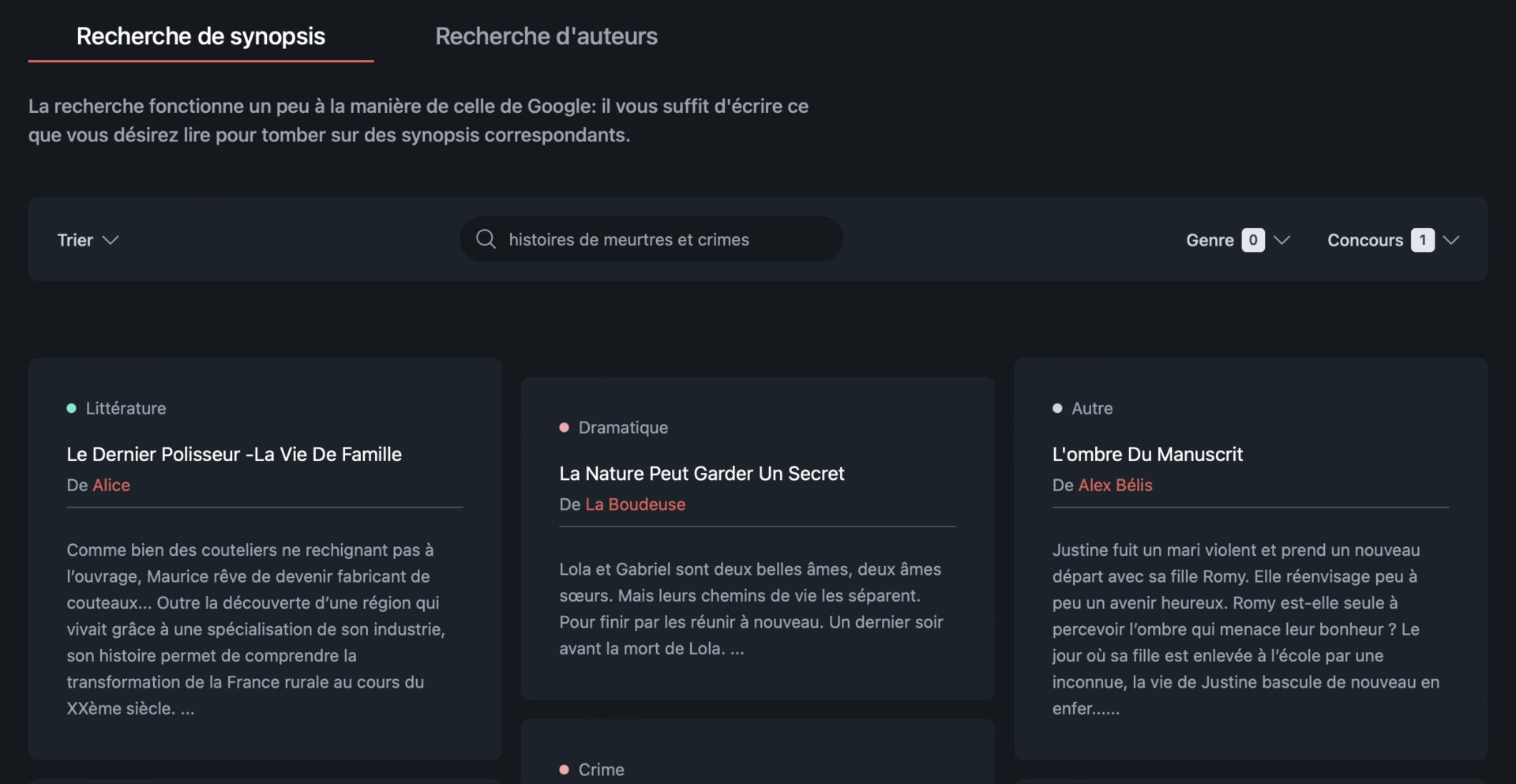Screen dimensions: 1516x784
Task: Open La Nature Peut Garder Un Secret
Action: click(701, 473)
